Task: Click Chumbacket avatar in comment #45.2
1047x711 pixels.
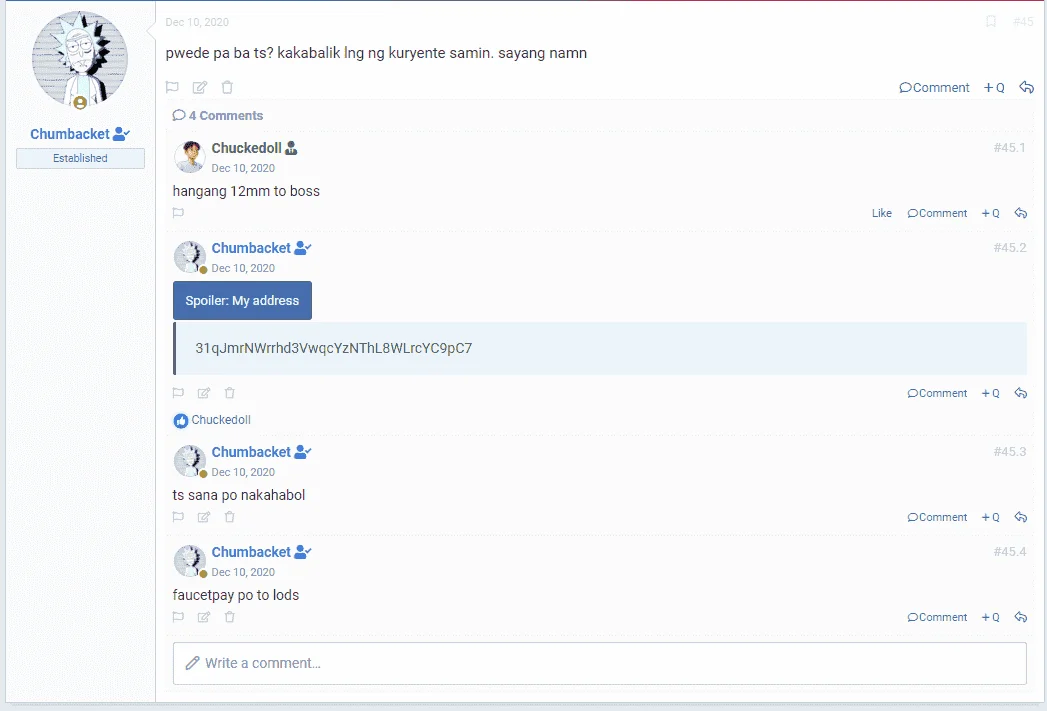Action: tap(190, 257)
